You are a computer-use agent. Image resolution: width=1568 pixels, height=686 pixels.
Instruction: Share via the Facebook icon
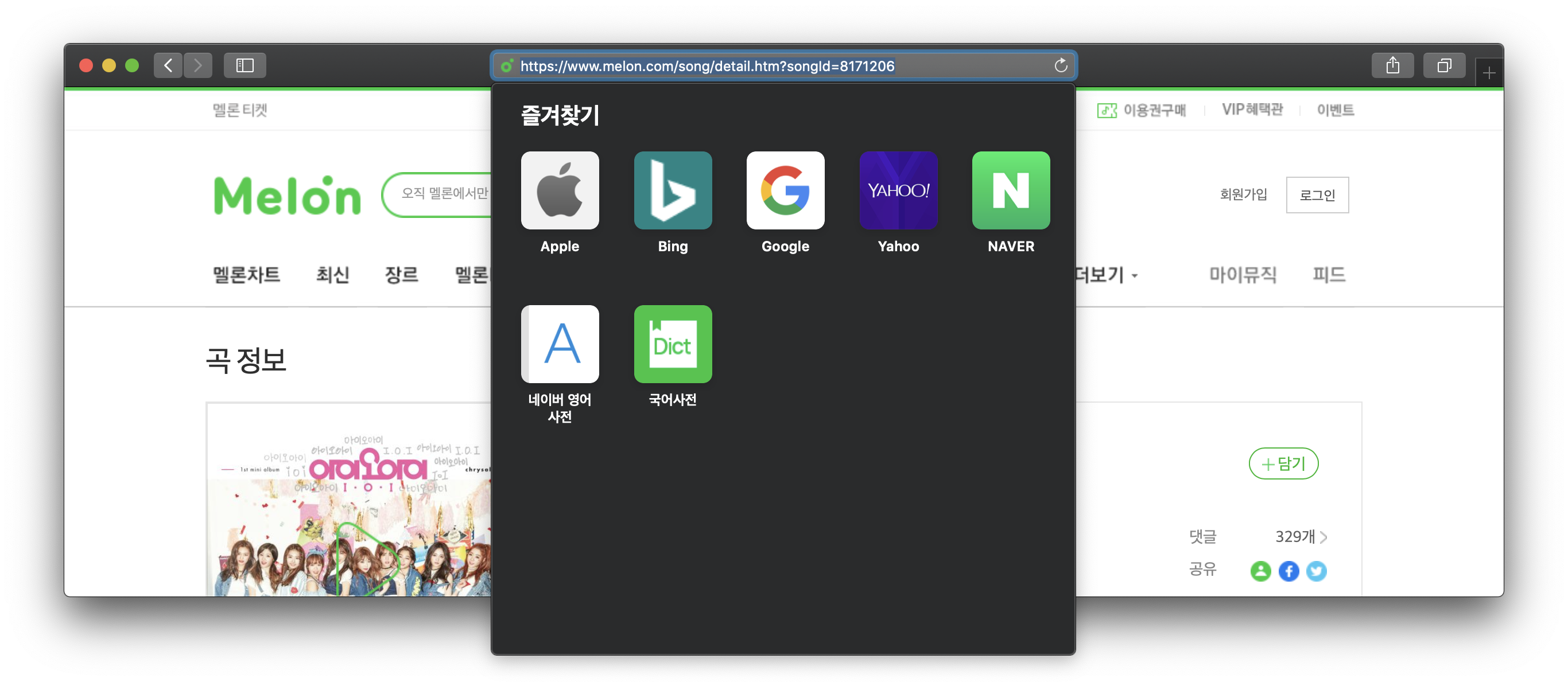(x=1288, y=571)
